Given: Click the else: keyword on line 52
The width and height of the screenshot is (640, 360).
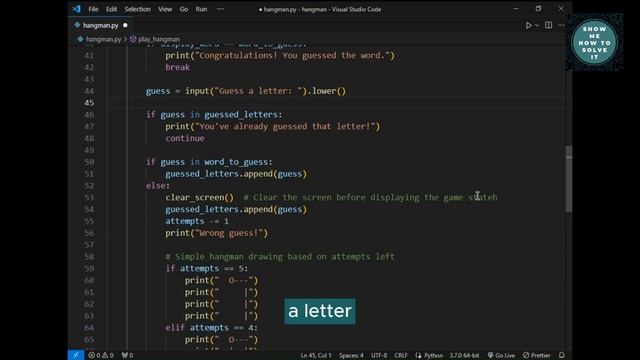Looking at the screenshot, I should click(x=158, y=186).
